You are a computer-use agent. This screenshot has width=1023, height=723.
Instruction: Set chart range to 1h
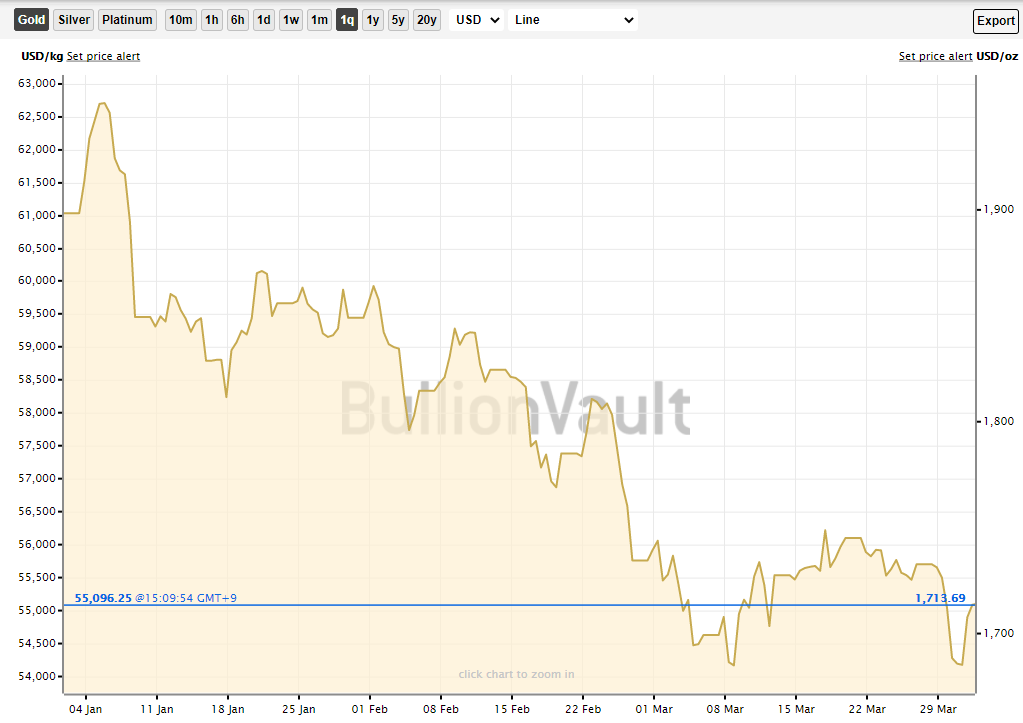point(211,20)
